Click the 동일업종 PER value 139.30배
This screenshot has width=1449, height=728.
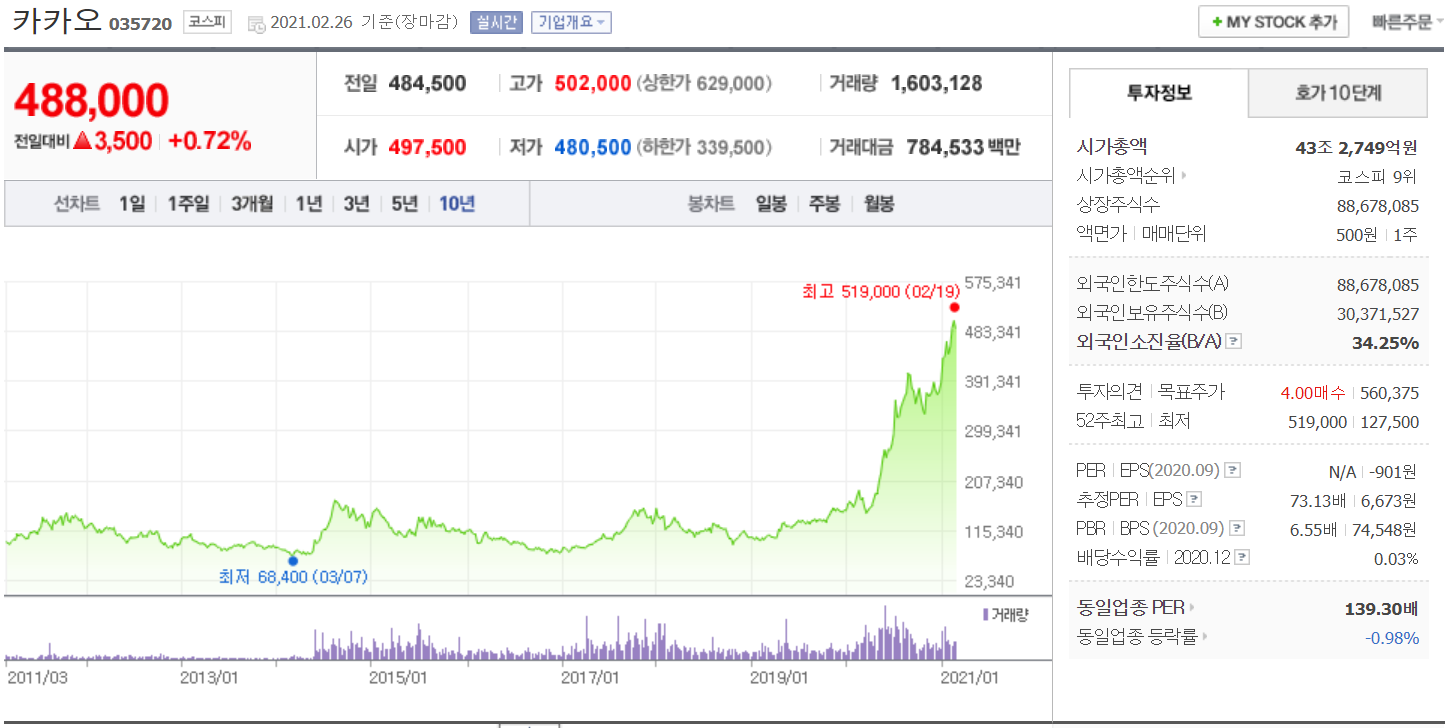pyautogui.click(x=1382, y=608)
